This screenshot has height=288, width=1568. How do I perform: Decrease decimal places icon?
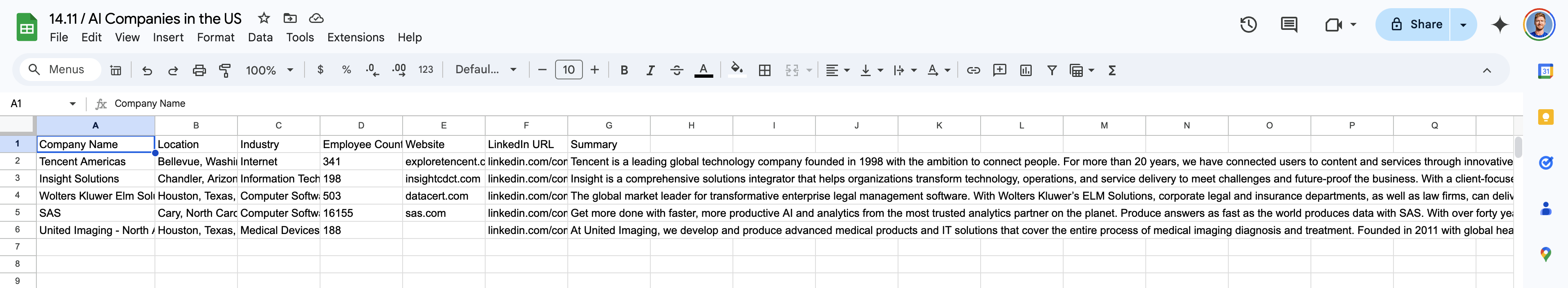point(372,70)
